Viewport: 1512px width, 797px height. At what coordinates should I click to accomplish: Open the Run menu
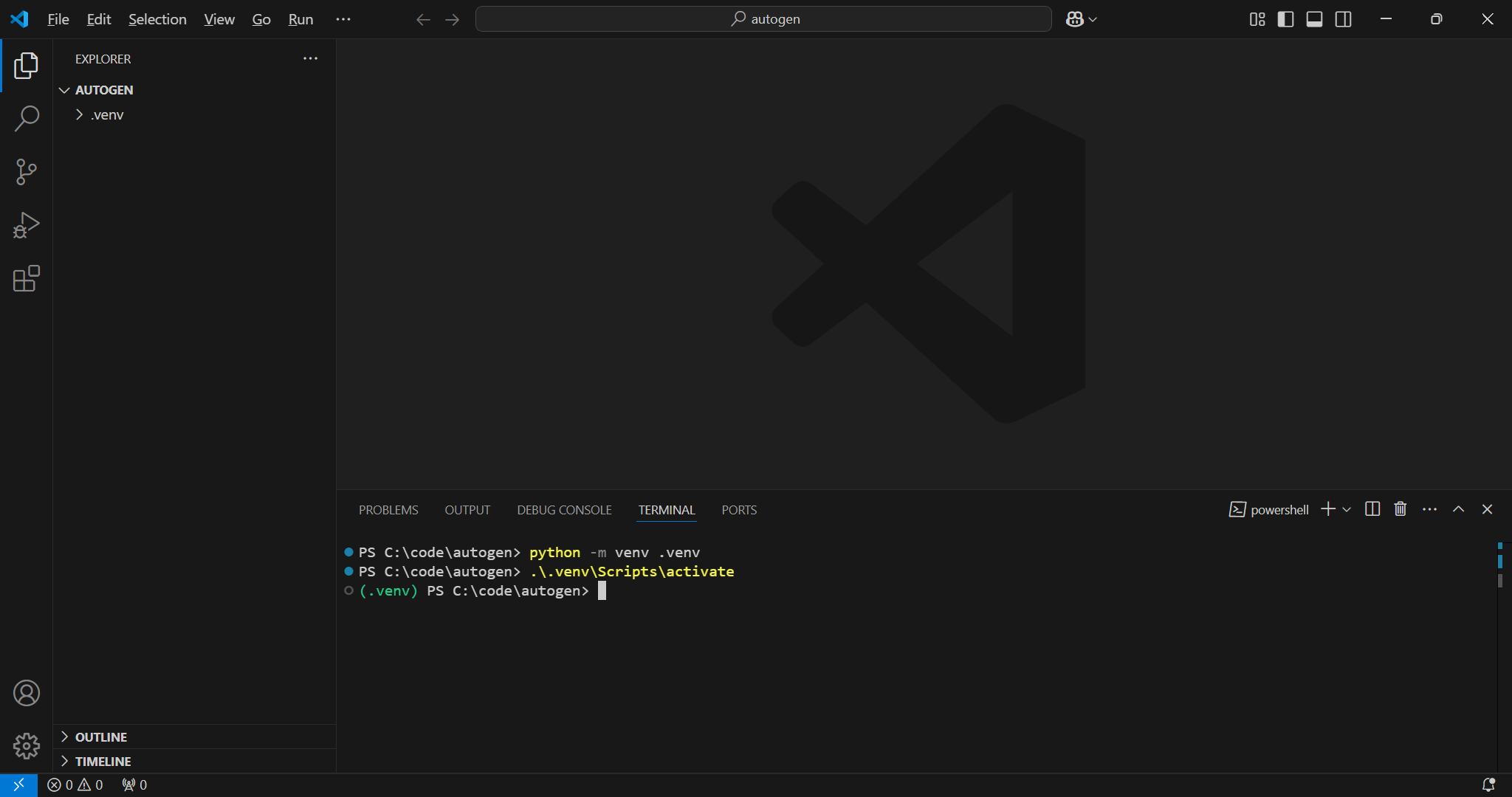point(300,19)
